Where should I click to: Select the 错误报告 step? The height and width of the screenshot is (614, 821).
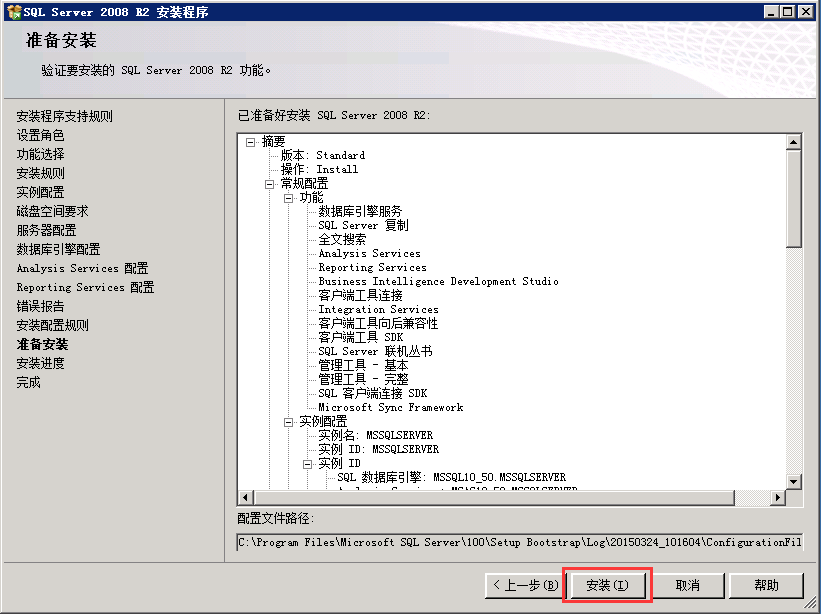40,306
